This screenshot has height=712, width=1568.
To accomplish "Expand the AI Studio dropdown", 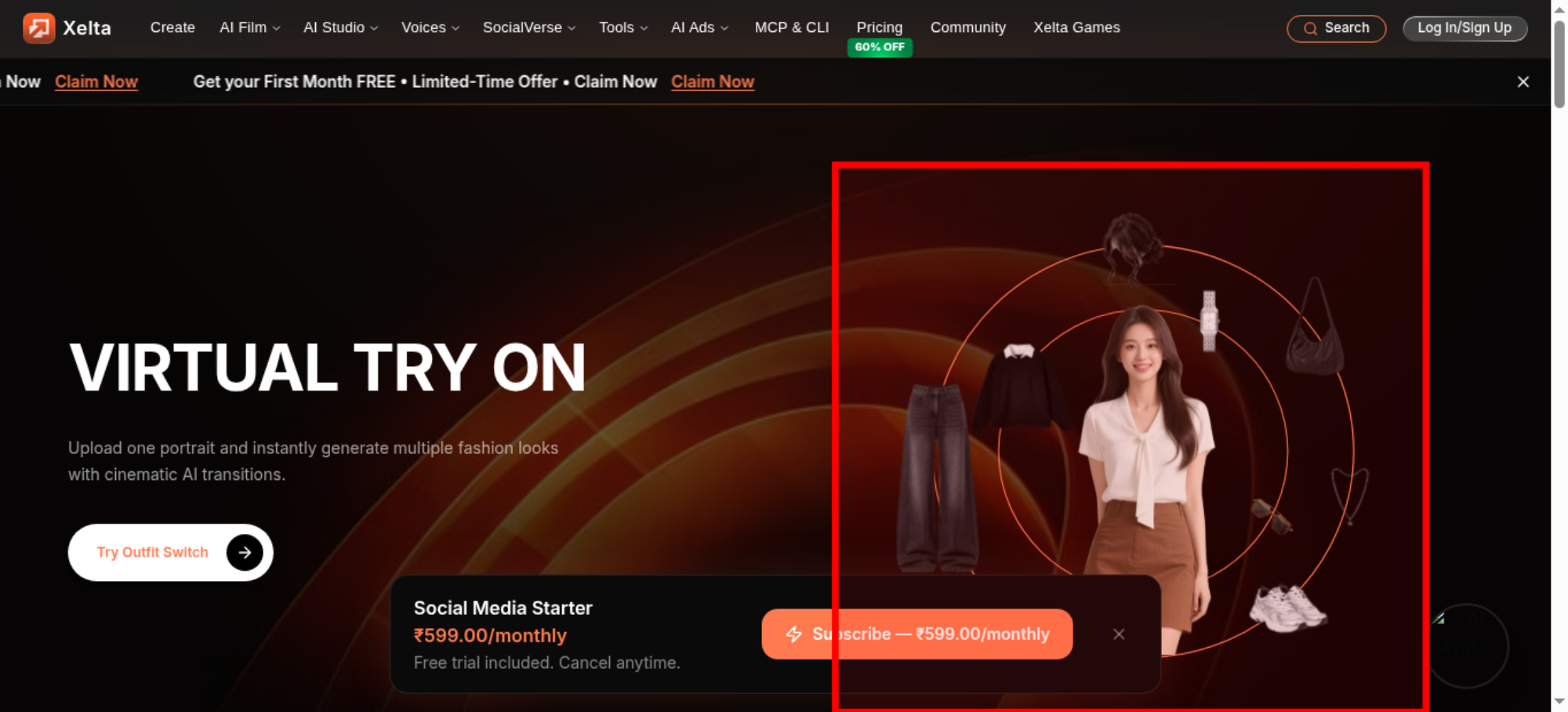I will click(x=340, y=27).
